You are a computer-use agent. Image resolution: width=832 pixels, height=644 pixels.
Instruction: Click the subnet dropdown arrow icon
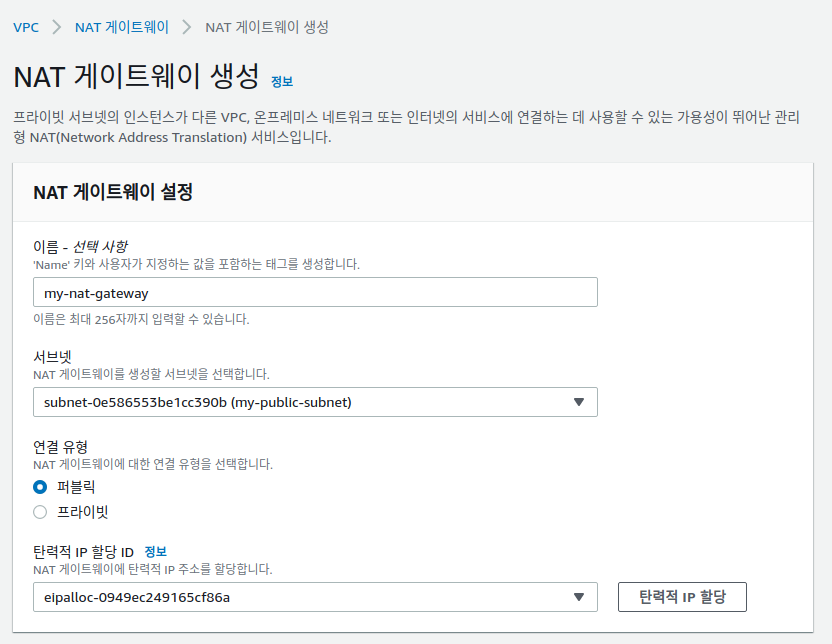[x=579, y=402]
